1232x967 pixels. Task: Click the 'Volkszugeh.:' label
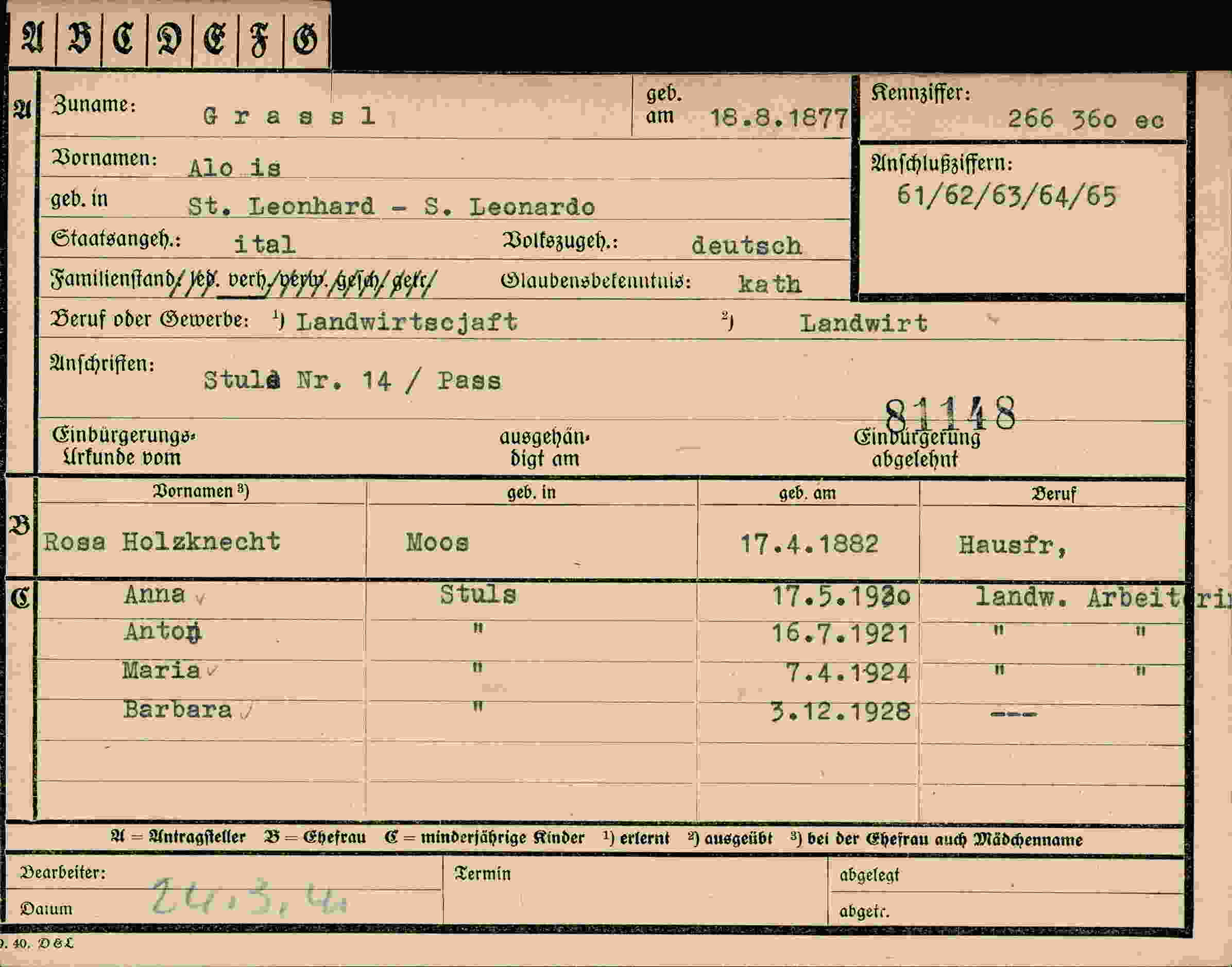coord(560,241)
